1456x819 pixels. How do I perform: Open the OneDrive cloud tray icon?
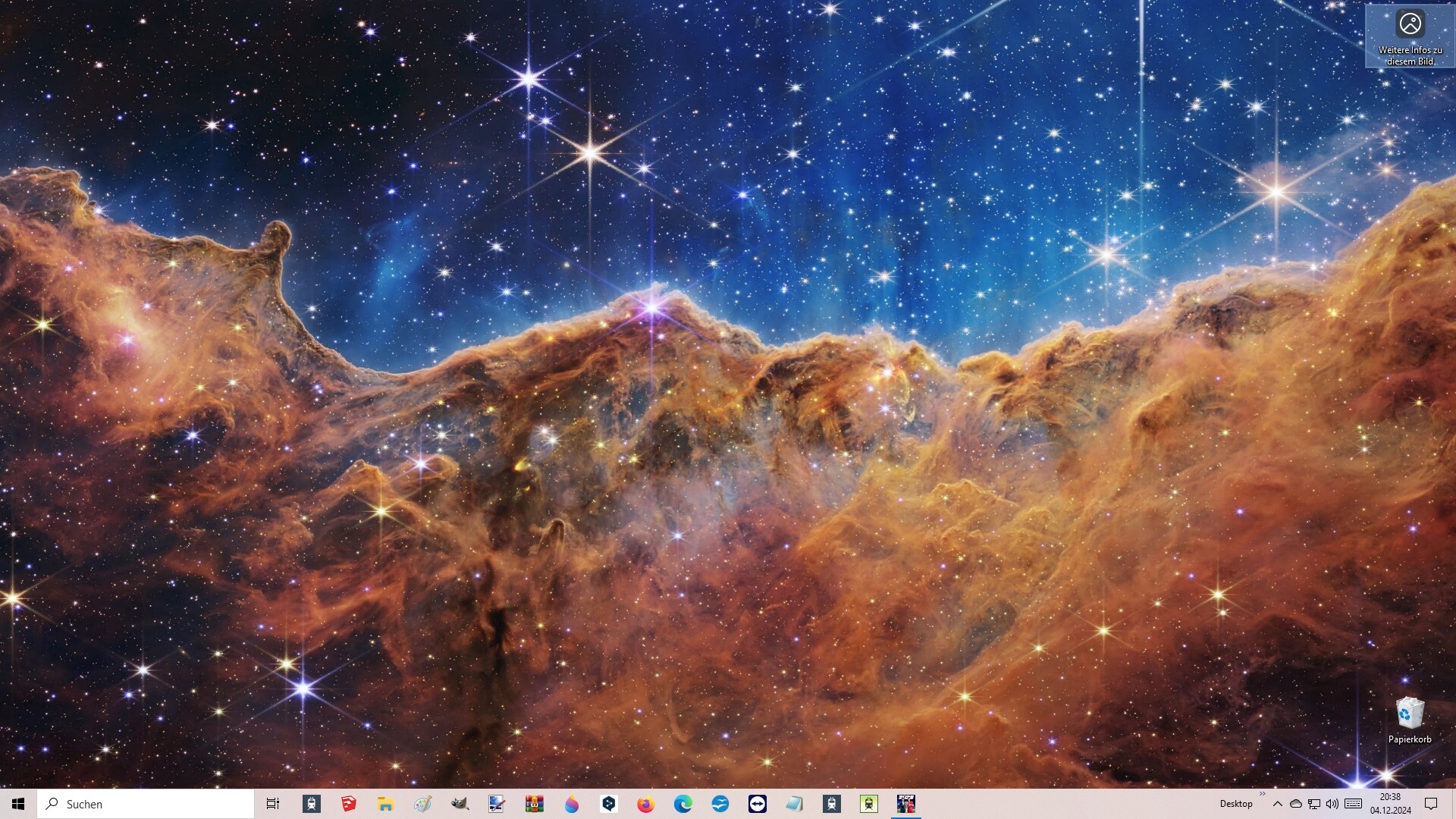point(1296,804)
